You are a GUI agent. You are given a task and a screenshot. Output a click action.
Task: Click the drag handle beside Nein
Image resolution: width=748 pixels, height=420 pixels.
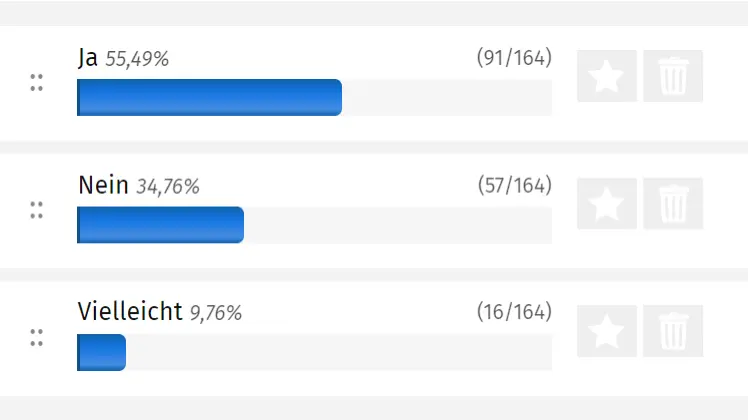(x=37, y=210)
